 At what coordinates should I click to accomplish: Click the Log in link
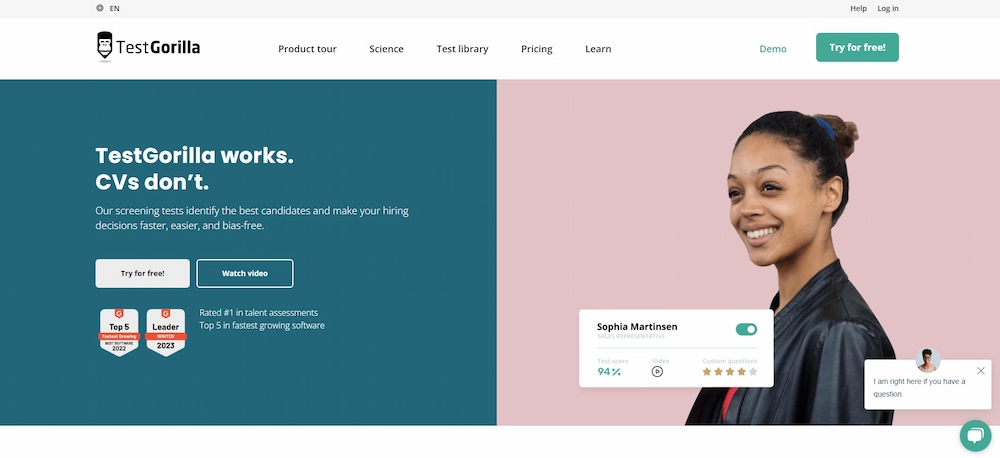point(888,8)
